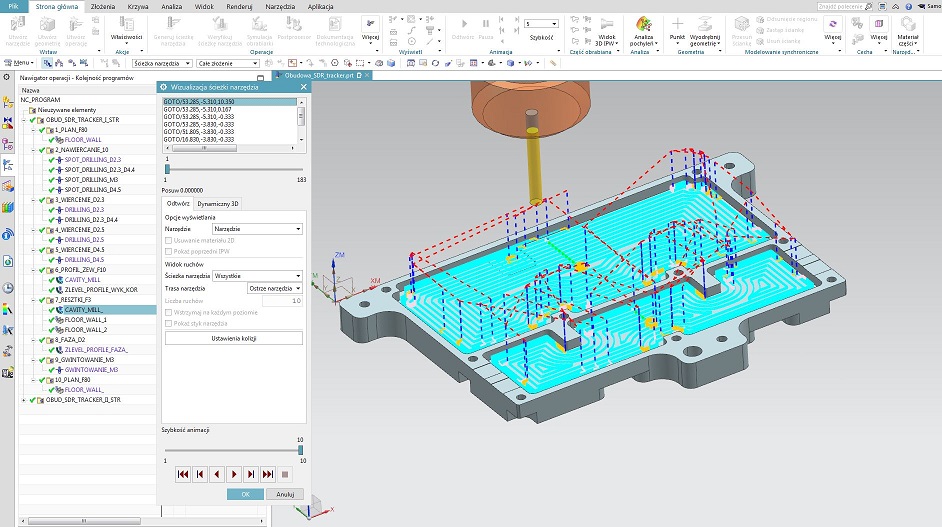
Task: Click the play backward arrow icon
Action: pos(217,474)
